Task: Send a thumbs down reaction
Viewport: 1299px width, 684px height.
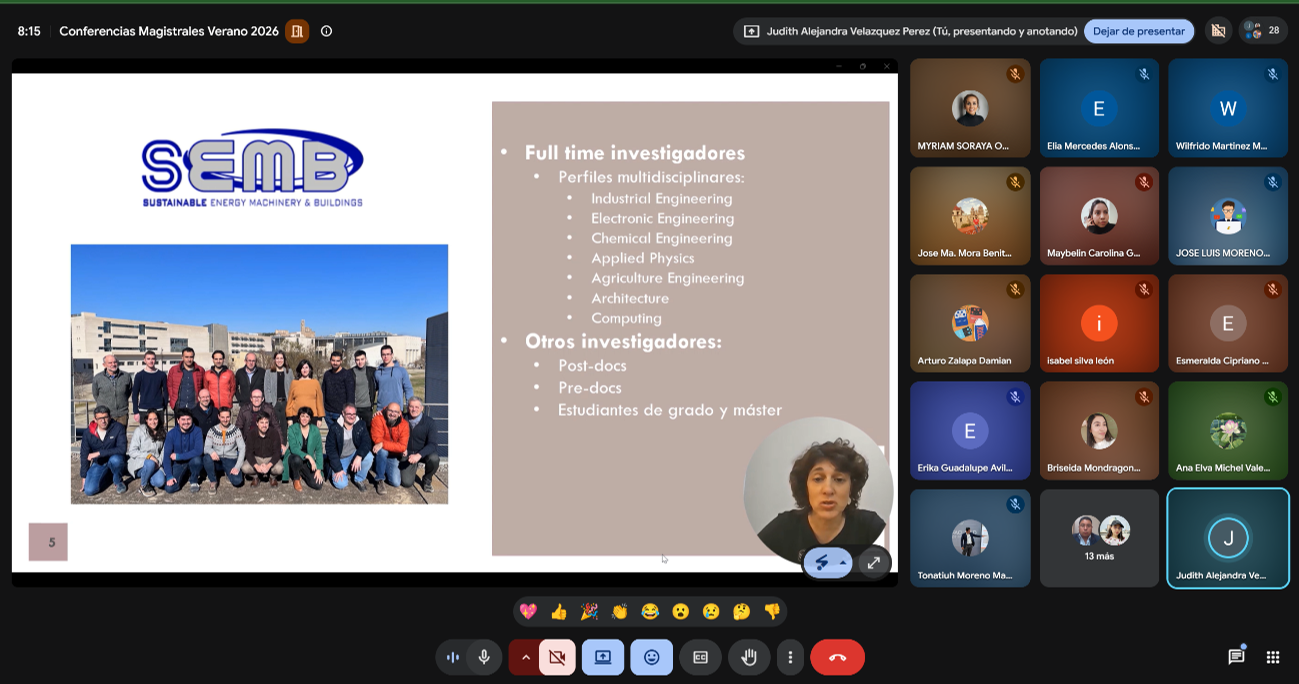Action: [772, 611]
